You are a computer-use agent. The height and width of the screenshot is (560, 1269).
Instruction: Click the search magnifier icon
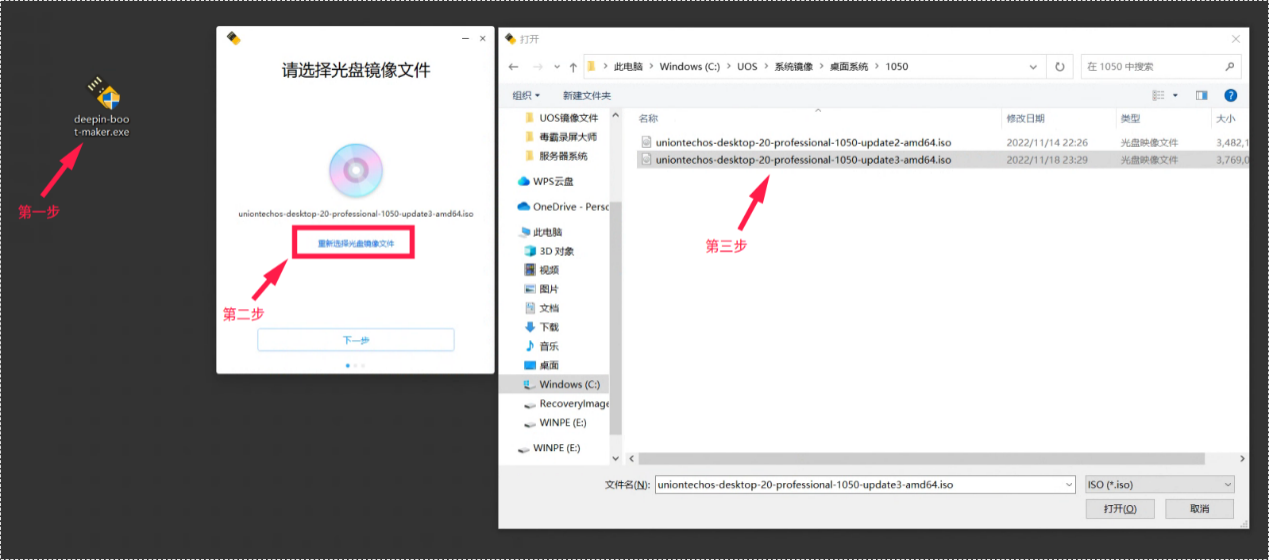click(1230, 67)
